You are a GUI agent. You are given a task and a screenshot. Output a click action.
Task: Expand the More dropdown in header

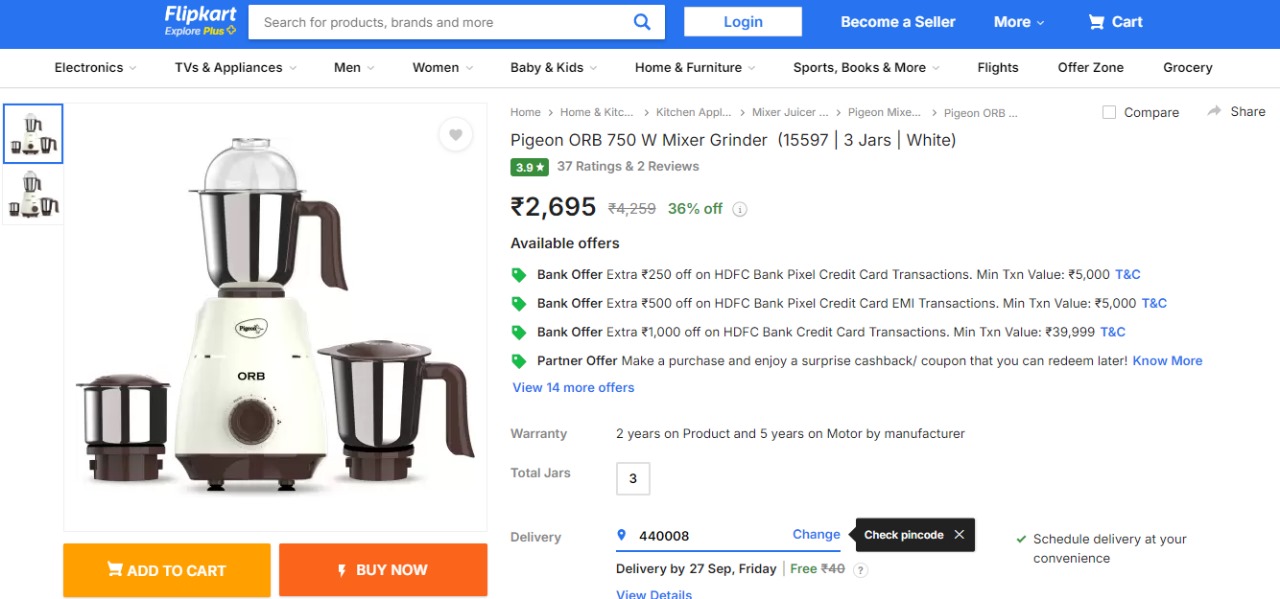pos(1018,22)
